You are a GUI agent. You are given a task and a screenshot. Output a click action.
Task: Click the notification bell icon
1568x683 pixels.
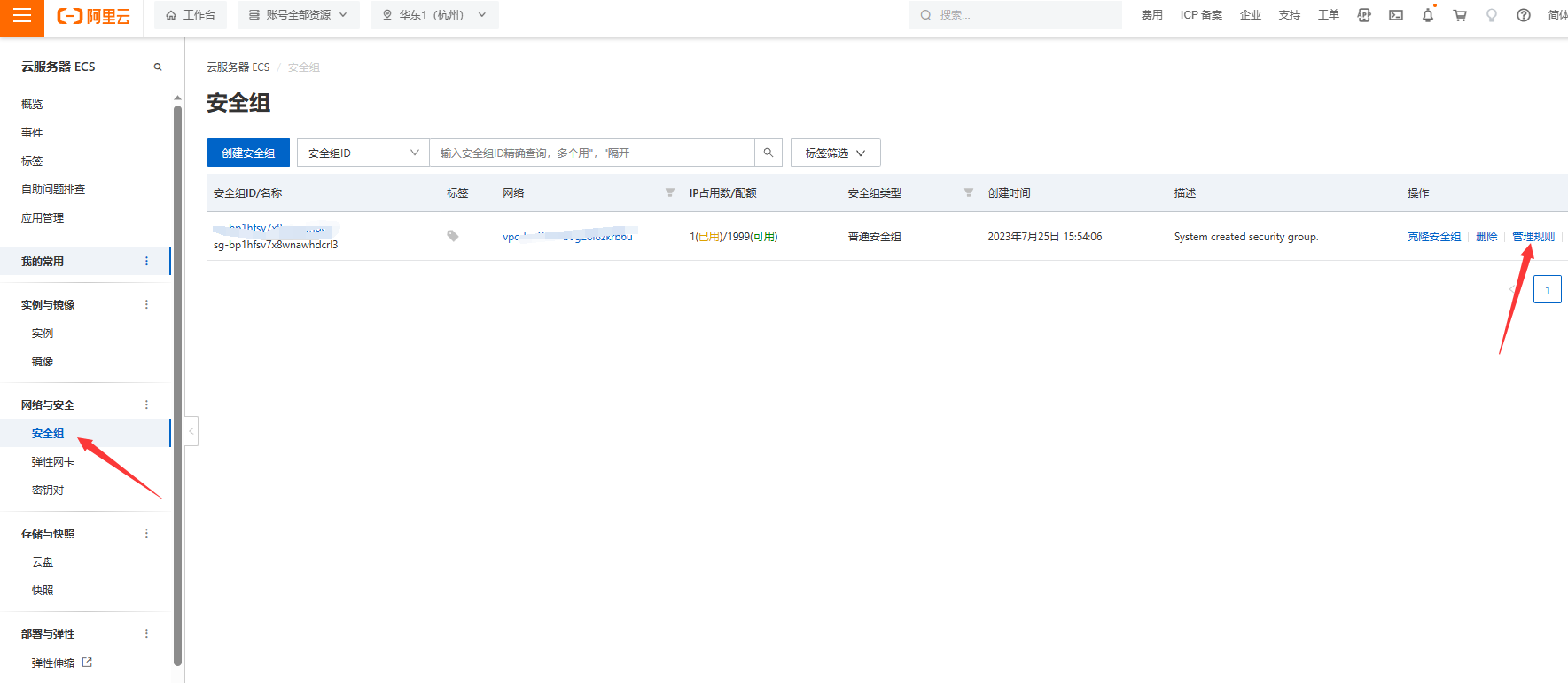[x=1428, y=15]
